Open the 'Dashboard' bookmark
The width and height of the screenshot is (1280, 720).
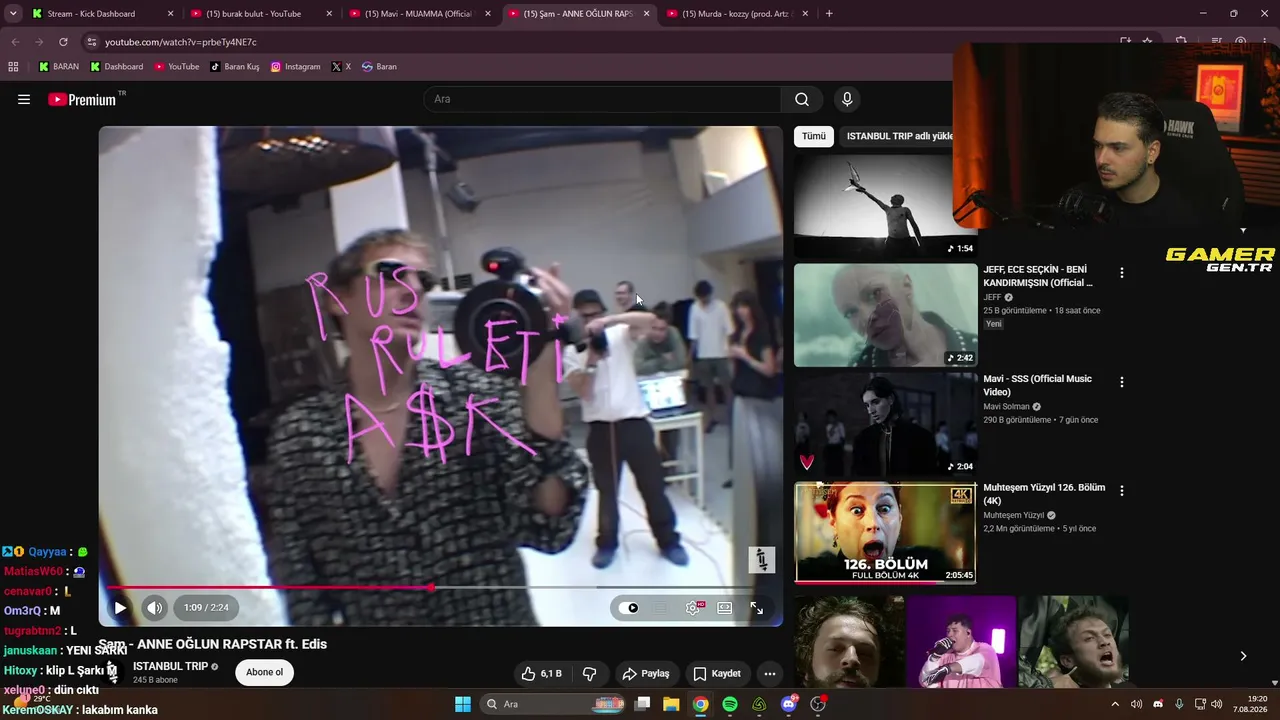(x=117, y=67)
